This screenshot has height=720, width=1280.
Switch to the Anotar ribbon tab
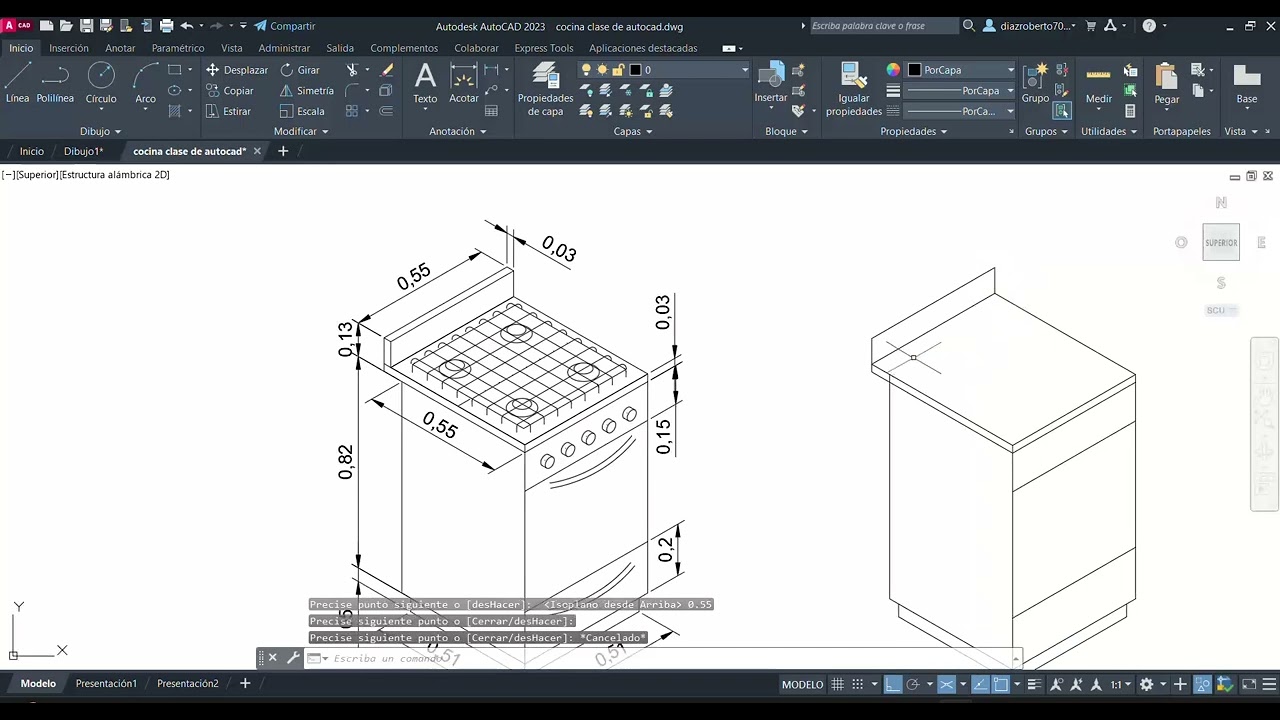[120, 48]
